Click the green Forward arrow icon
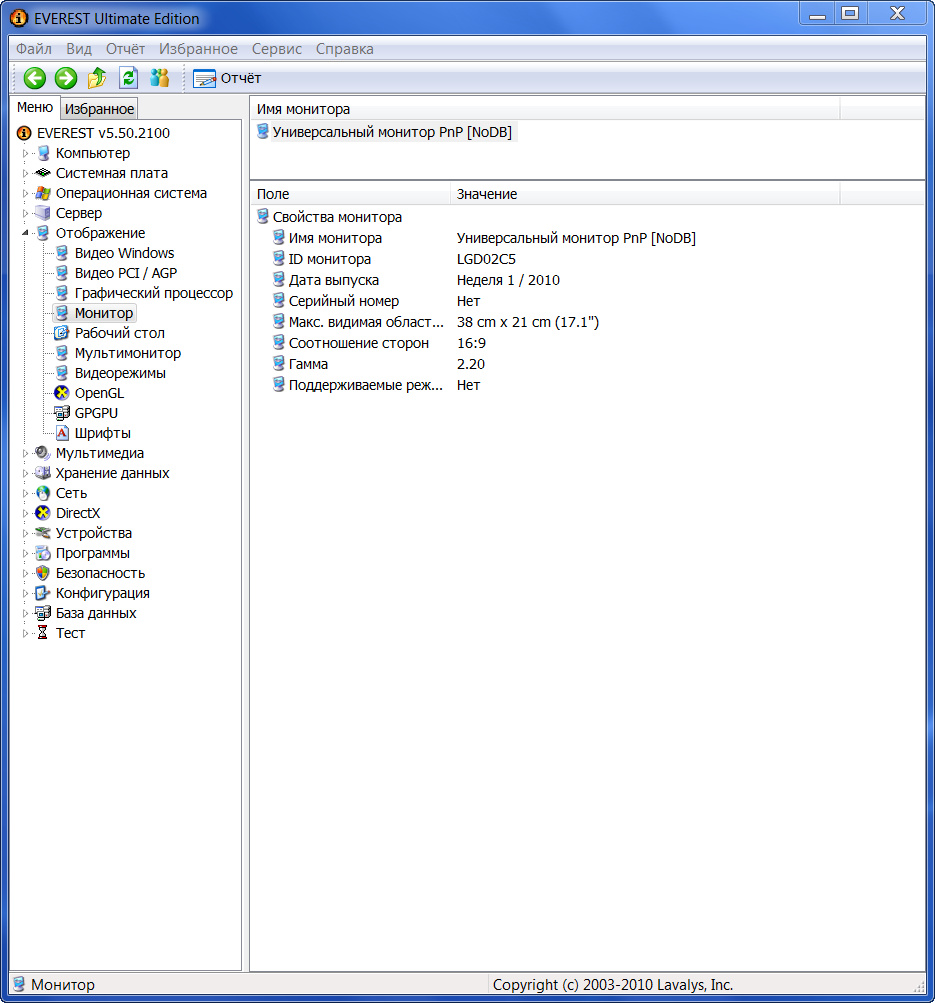Image resolution: width=935 pixels, height=1003 pixels. click(66, 78)
